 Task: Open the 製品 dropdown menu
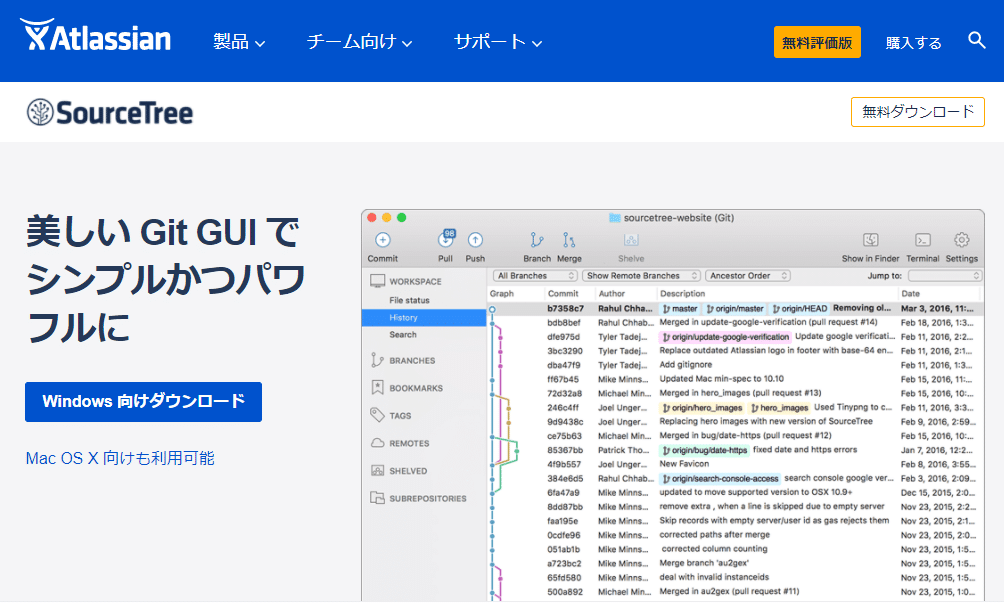point(239,42)
